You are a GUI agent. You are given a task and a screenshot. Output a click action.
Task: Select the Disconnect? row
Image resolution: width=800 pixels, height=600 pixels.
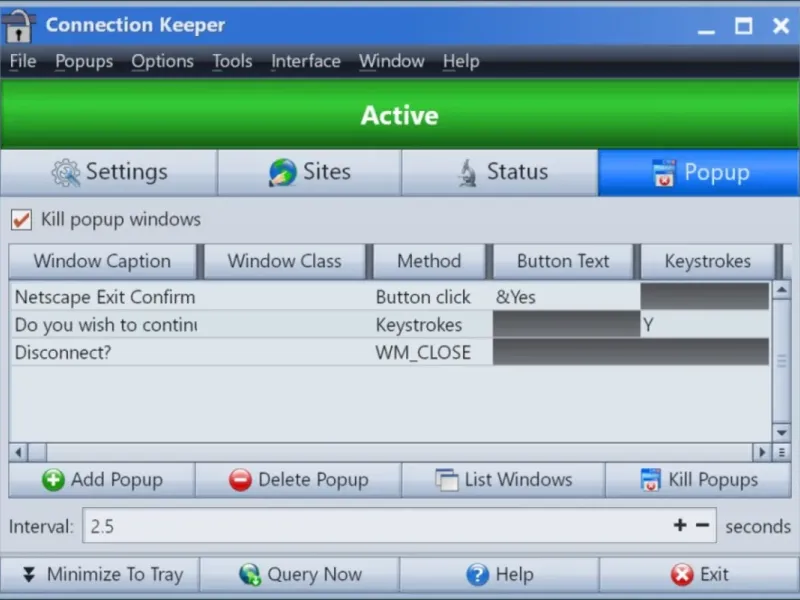coord(390,352)
